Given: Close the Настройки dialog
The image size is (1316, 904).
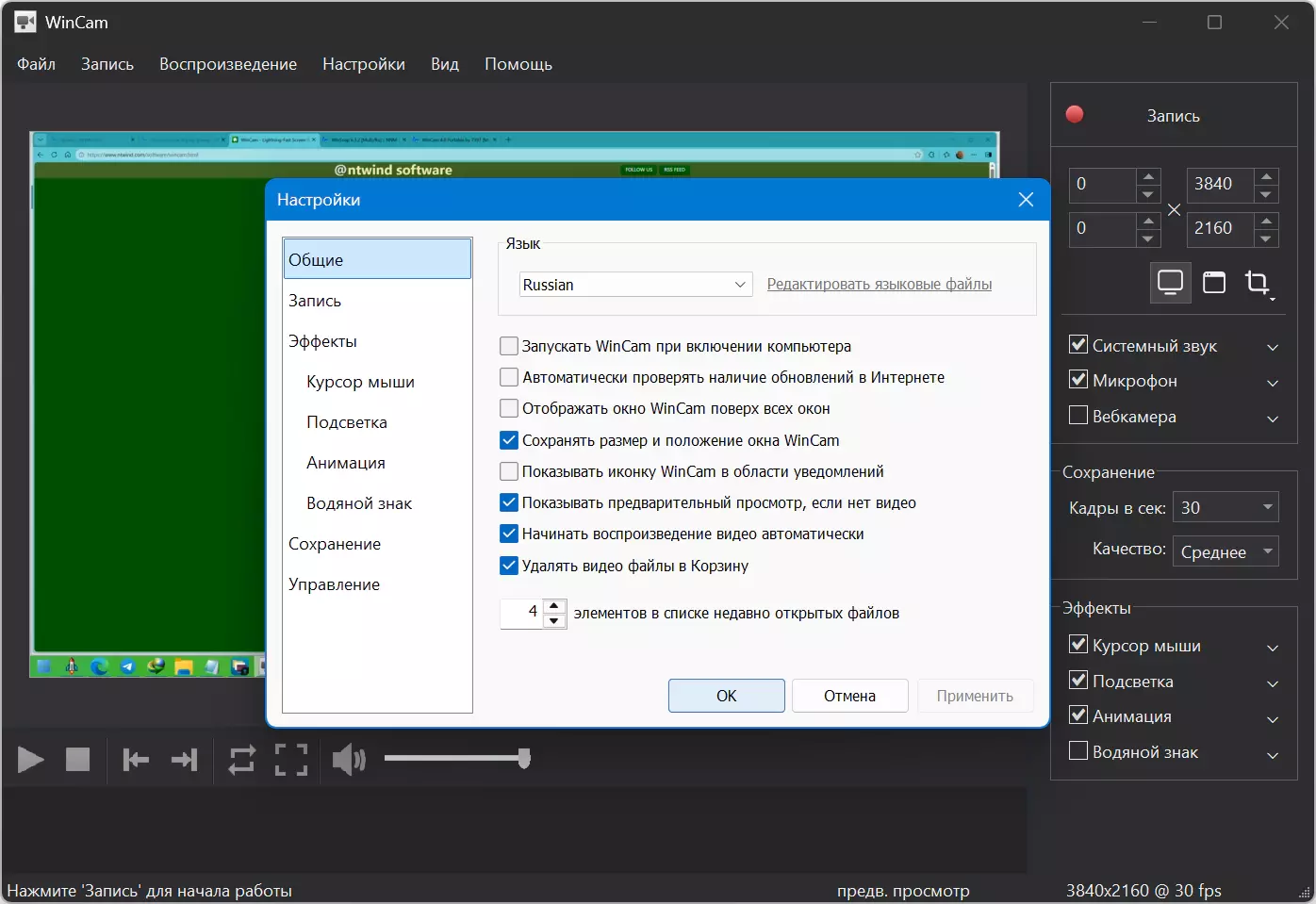Looking at the screenshot, I should (1026, 200).
